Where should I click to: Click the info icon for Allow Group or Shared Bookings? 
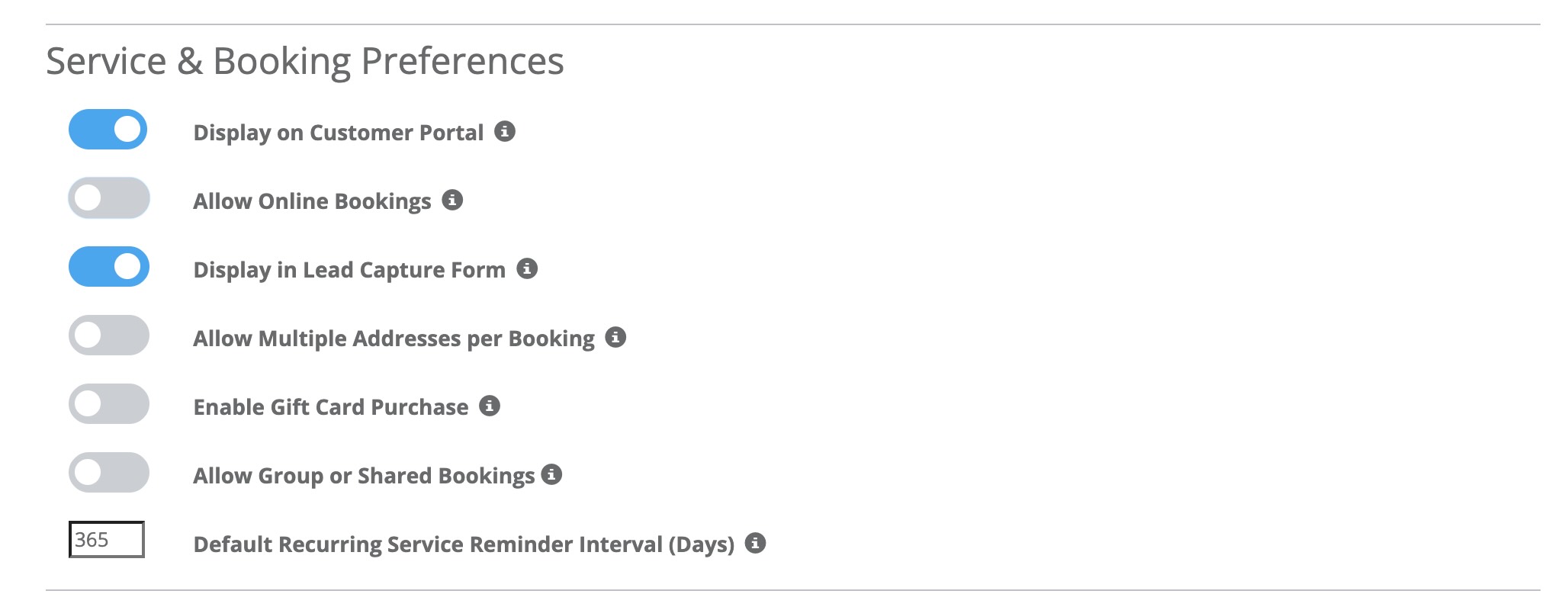pyautogui.click(x=553, y=475)
